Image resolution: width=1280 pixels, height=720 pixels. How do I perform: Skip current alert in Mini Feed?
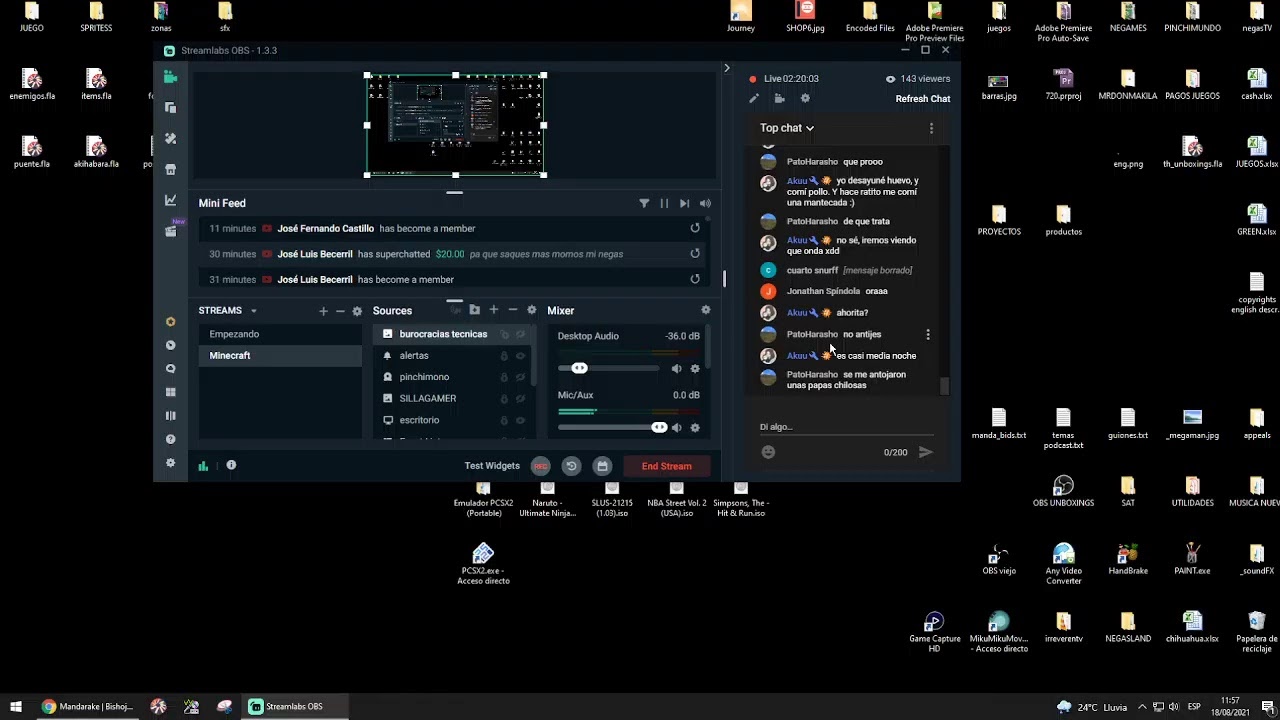(685, 203)
